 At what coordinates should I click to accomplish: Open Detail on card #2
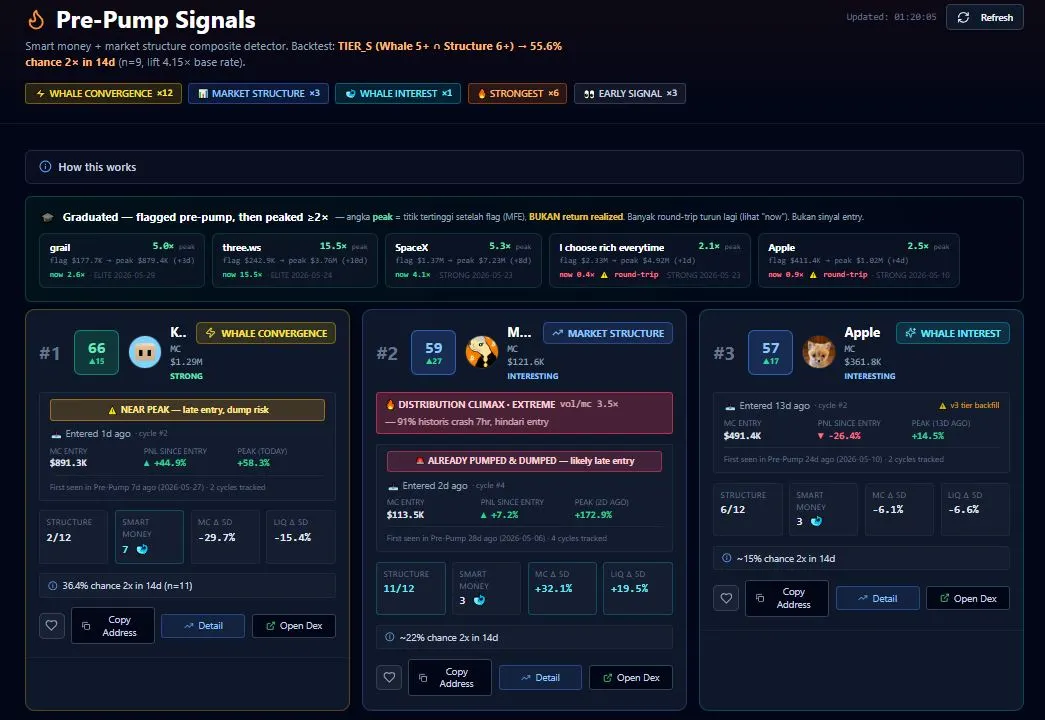540,677
